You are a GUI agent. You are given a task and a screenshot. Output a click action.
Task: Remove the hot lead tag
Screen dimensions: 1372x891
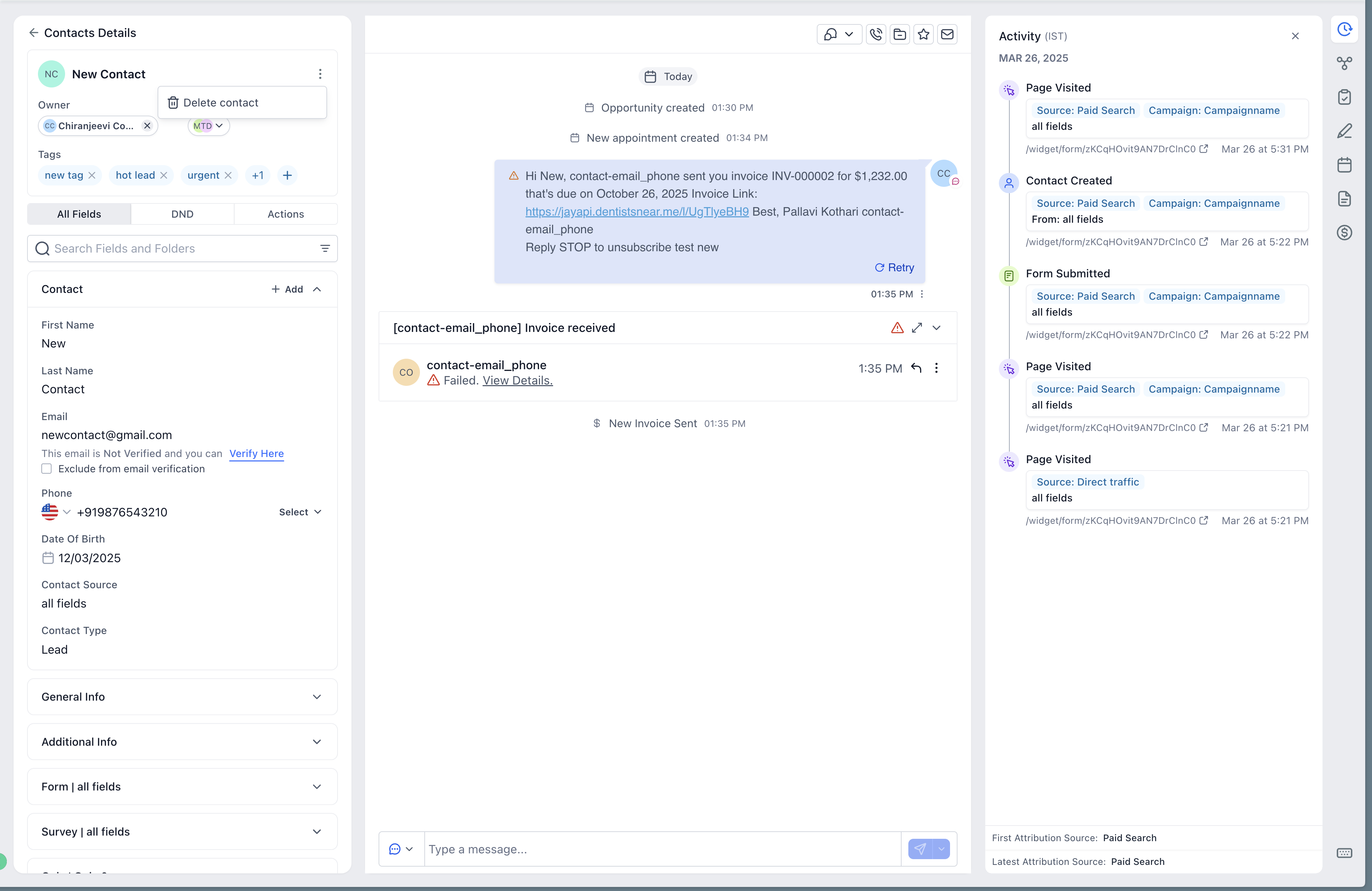pyautogui.click(x=164, y=175)
